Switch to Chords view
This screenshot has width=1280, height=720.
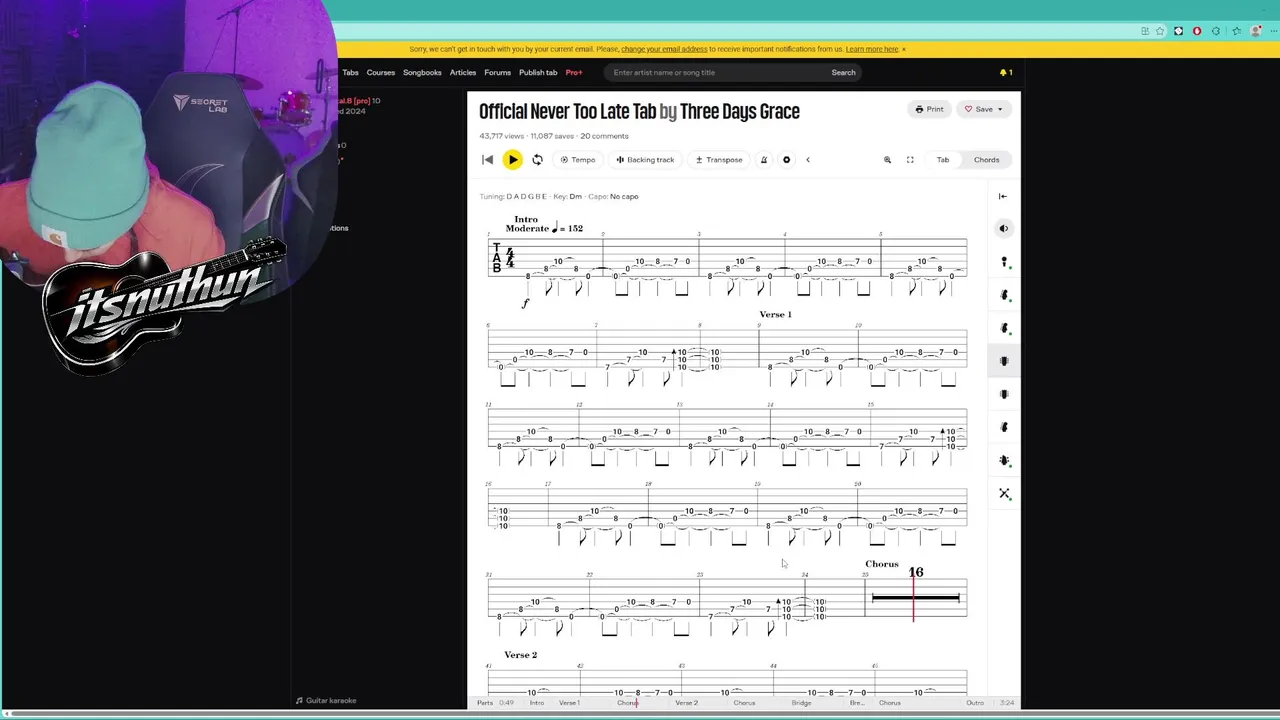coord(986,160)
